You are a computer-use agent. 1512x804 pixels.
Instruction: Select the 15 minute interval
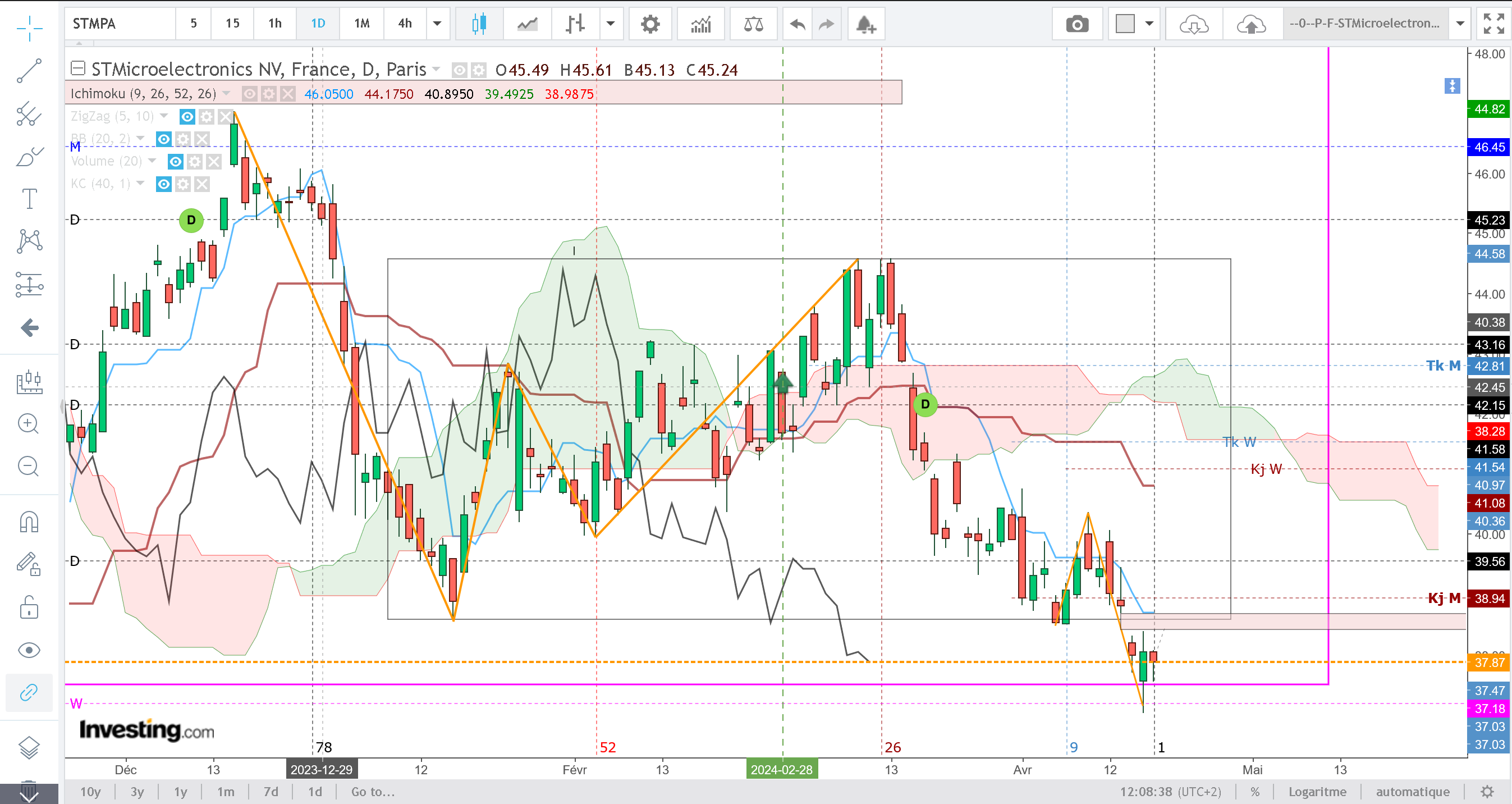click(x=232, y=24)
